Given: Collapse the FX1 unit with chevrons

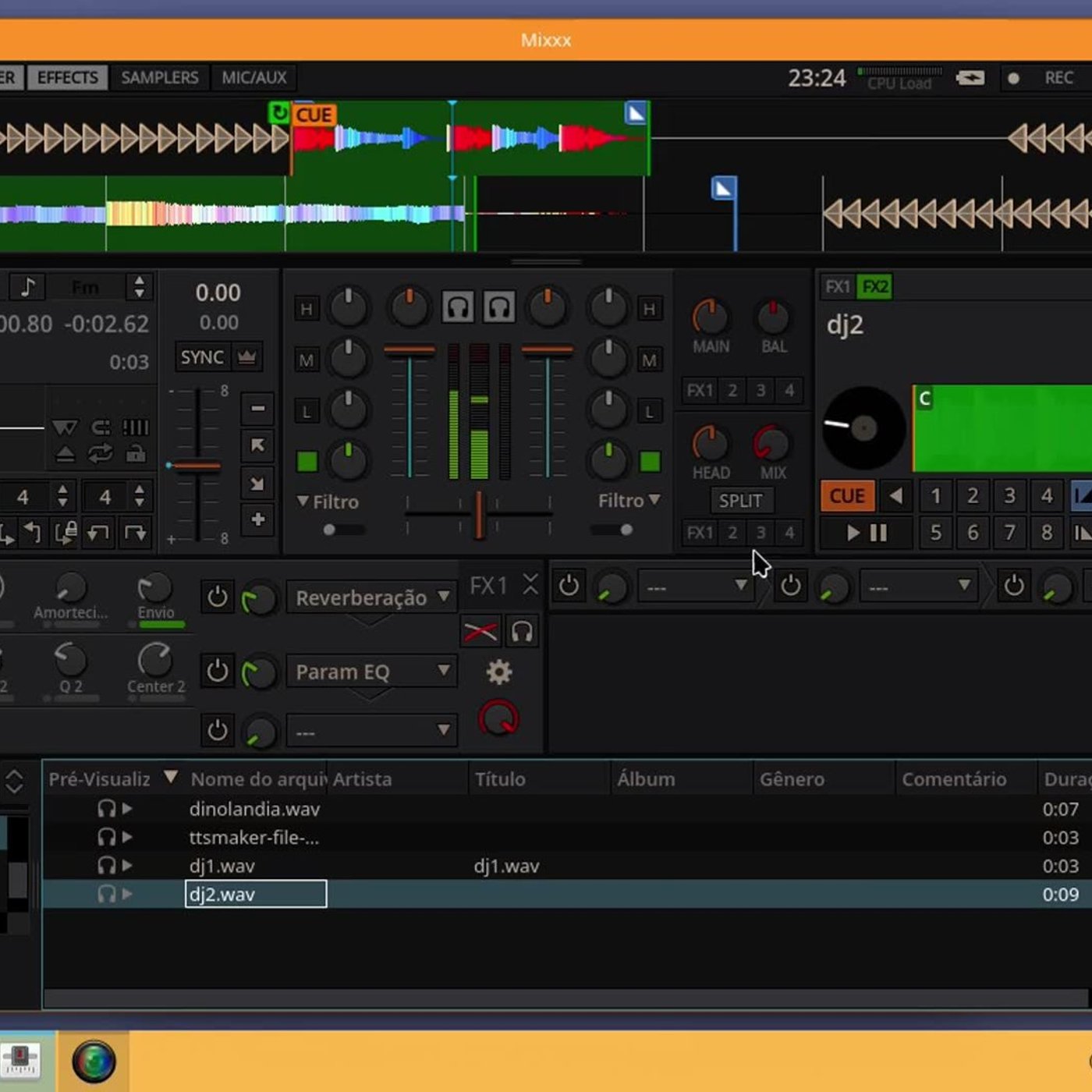Looking at the screenshot, I should click(x=530, y=584).
